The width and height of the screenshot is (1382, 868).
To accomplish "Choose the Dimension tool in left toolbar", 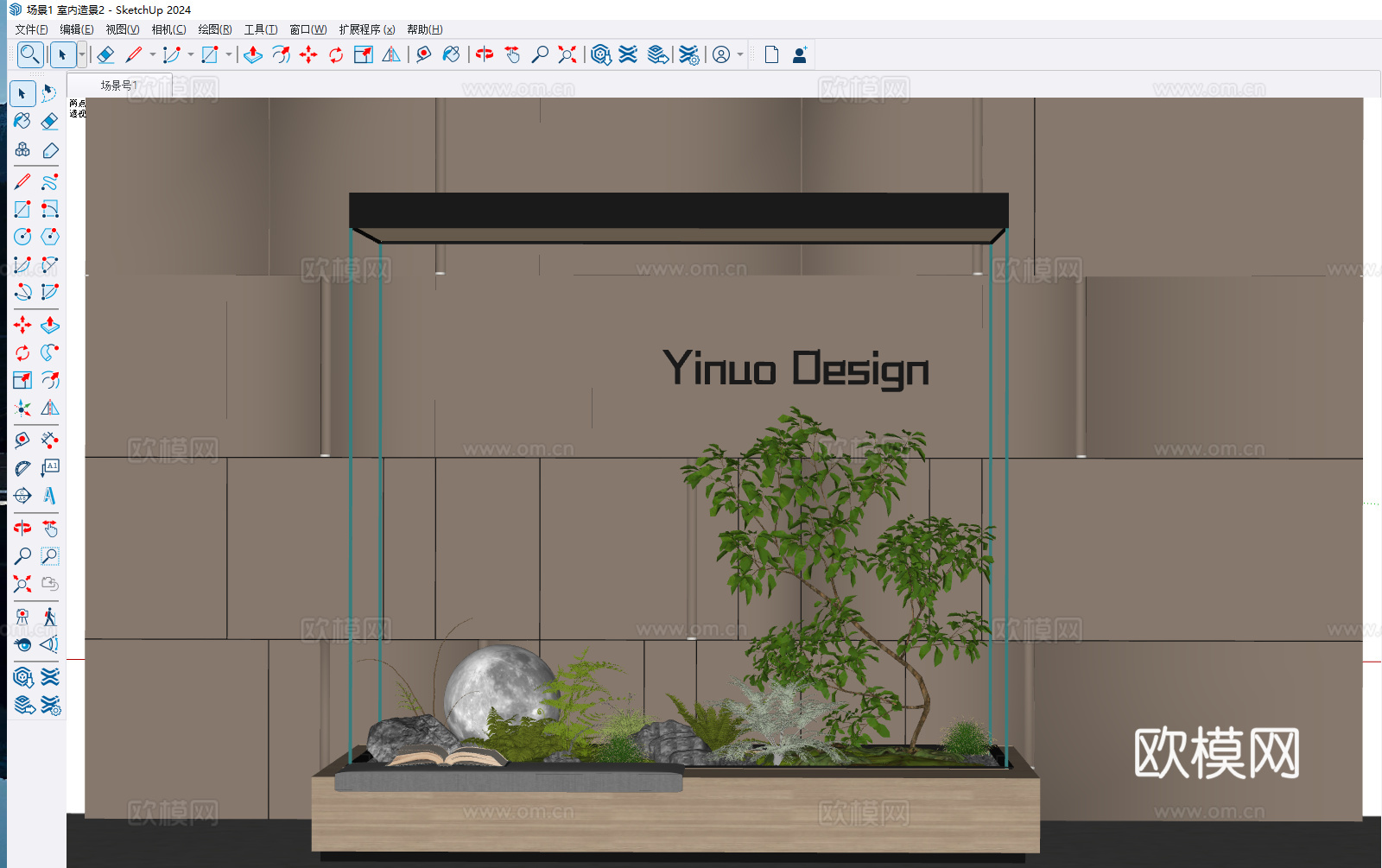I will 49,440.
